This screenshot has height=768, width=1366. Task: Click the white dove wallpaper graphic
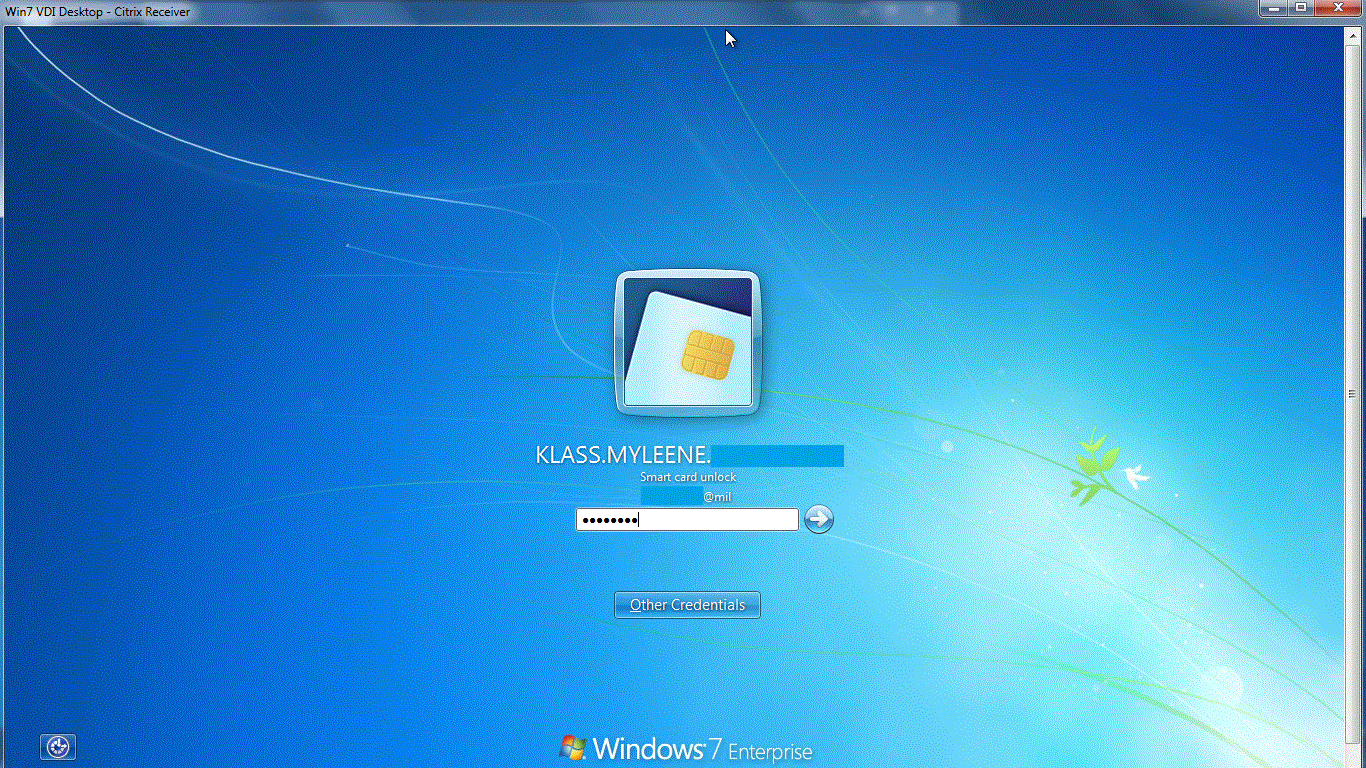click(1136, 476)
